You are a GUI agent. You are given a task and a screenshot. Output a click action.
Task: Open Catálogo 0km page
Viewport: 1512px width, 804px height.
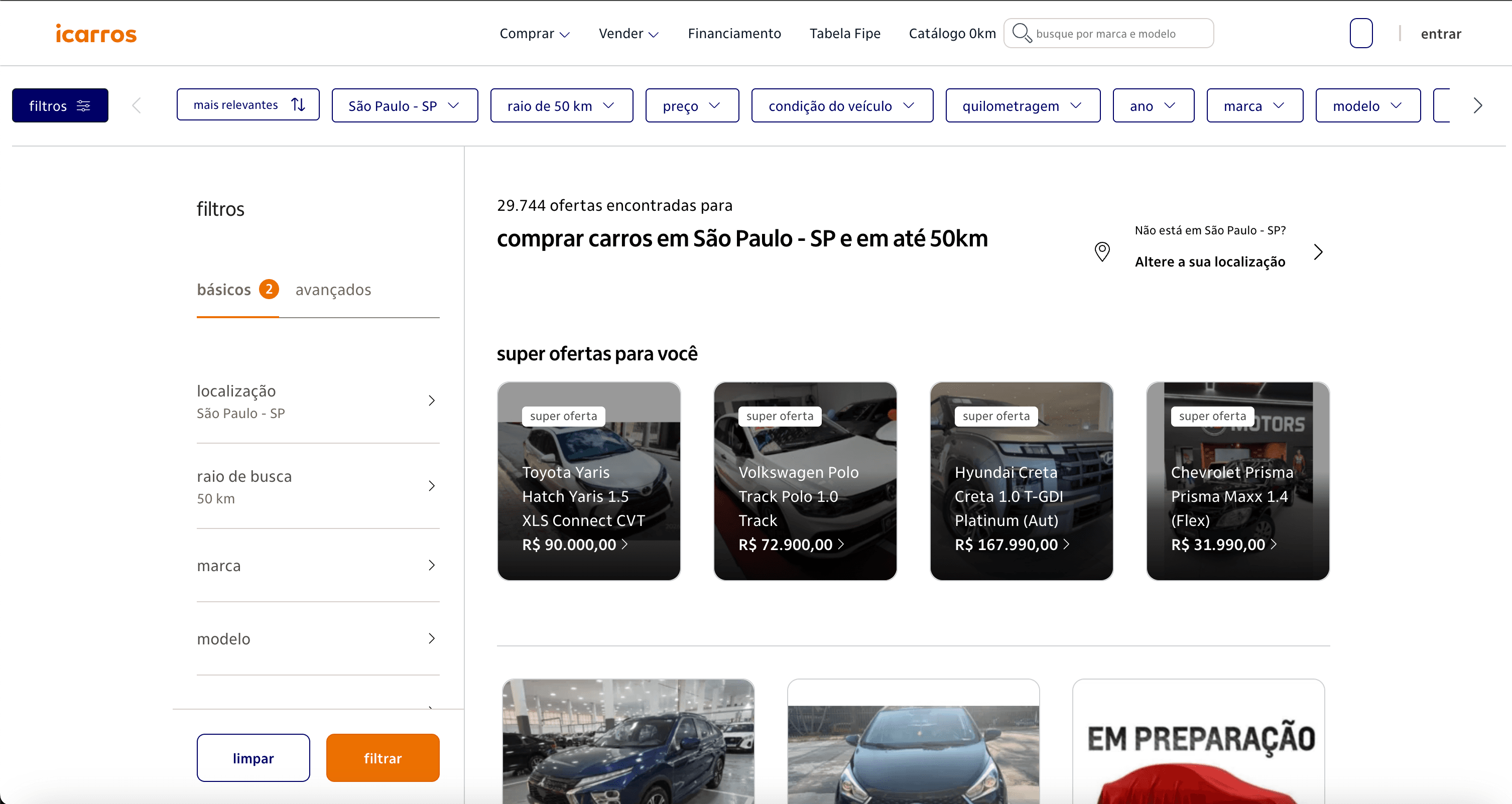click(952, 34)
